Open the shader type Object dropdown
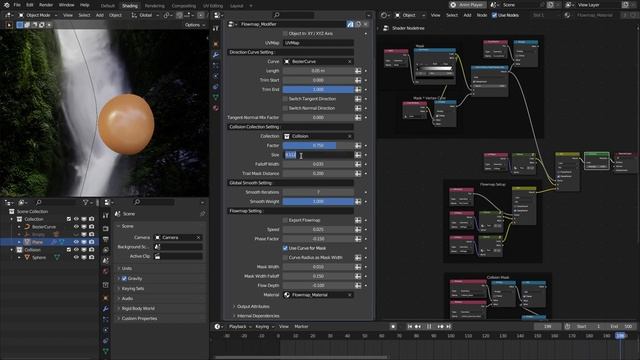This screenshot has height=360, width=640. pyautogui.click(x=409, y=15)
